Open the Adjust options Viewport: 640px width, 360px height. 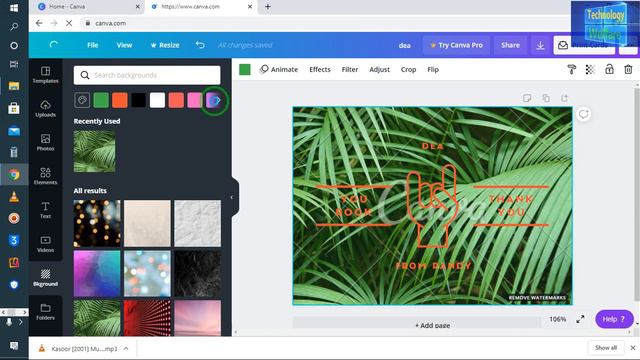pyautogui.click(x=379, y=69)
